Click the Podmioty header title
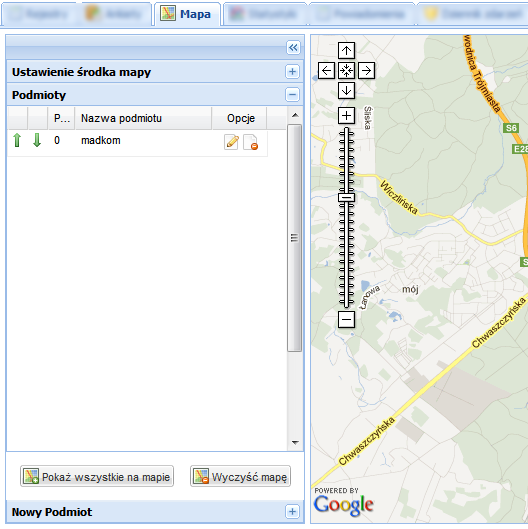This screenshot has width=528, height=529. point(39,95)
